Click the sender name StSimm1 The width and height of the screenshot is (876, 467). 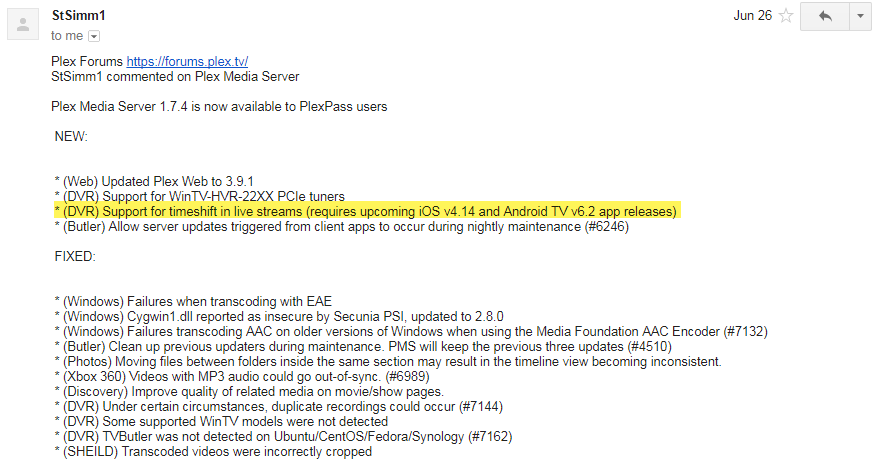(x=78, y=15)
